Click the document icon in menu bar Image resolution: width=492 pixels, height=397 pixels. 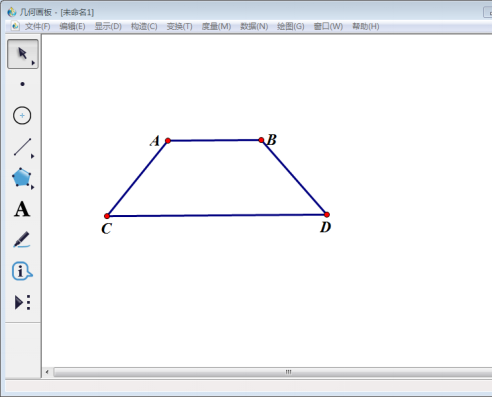(15, 26)
